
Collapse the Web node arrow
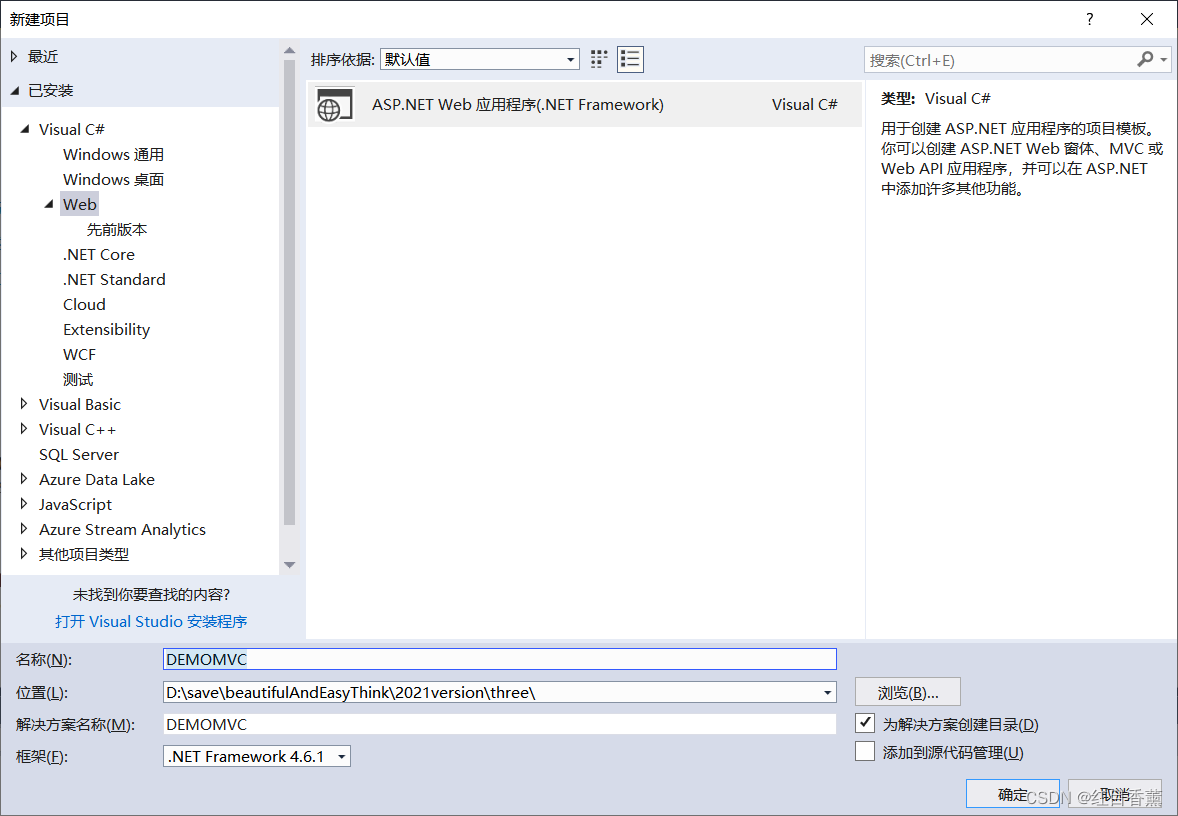(49, 204)
